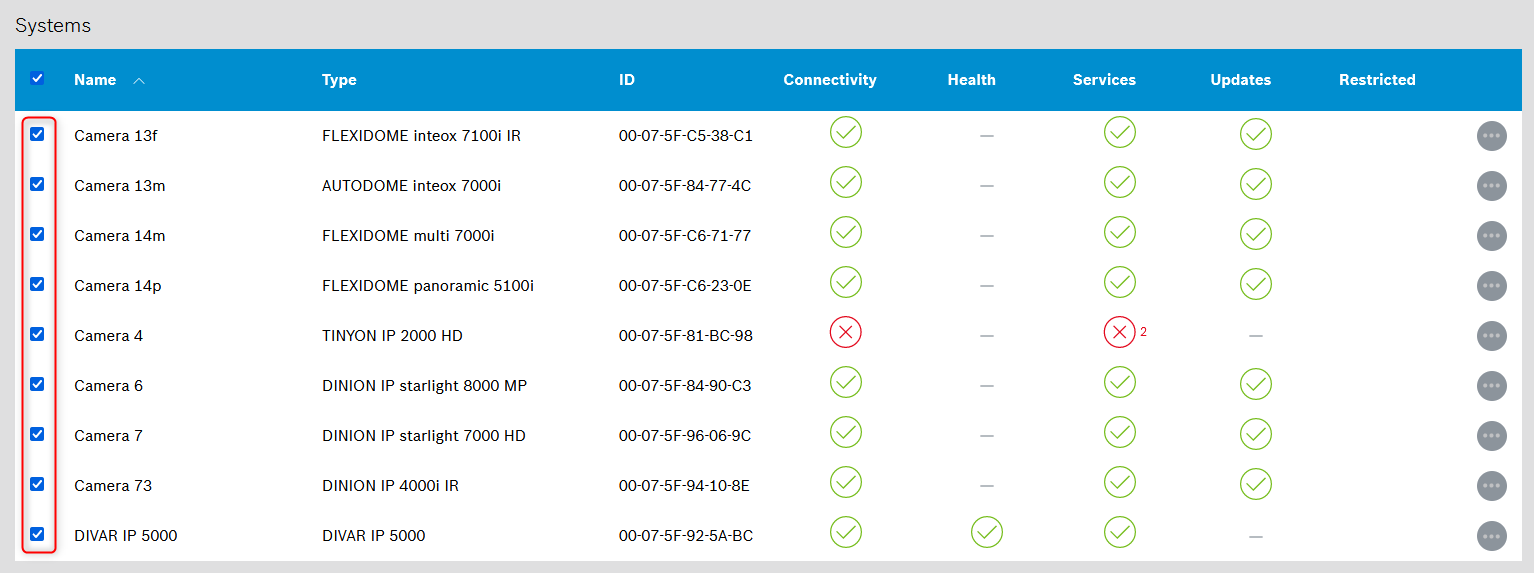The height and width of the screenshot is (573, 1534).
Task: Click the Camera 14p name
Action: tap(117, 286)
